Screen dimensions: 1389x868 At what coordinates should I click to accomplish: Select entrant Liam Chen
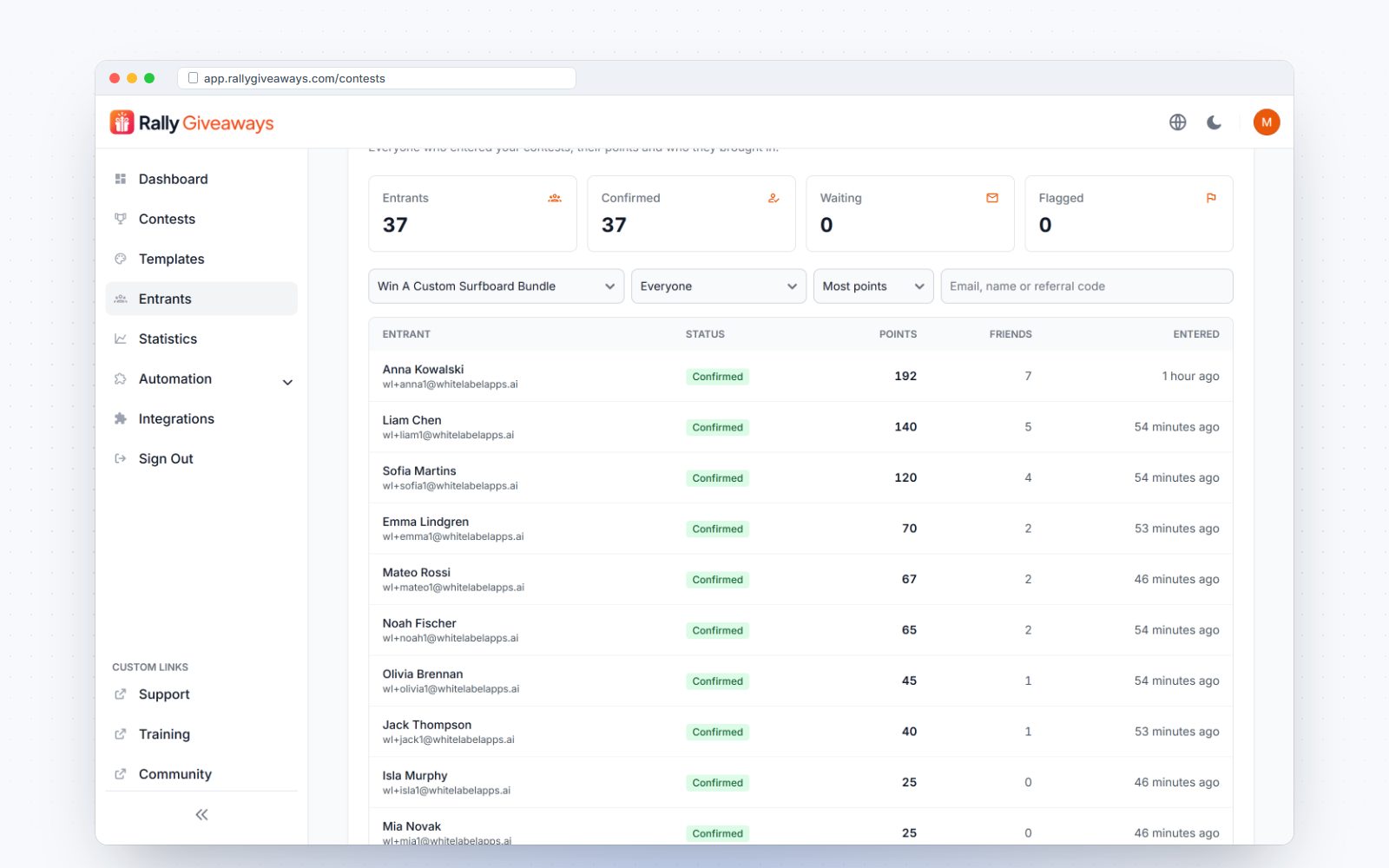[x=800, y=427]
